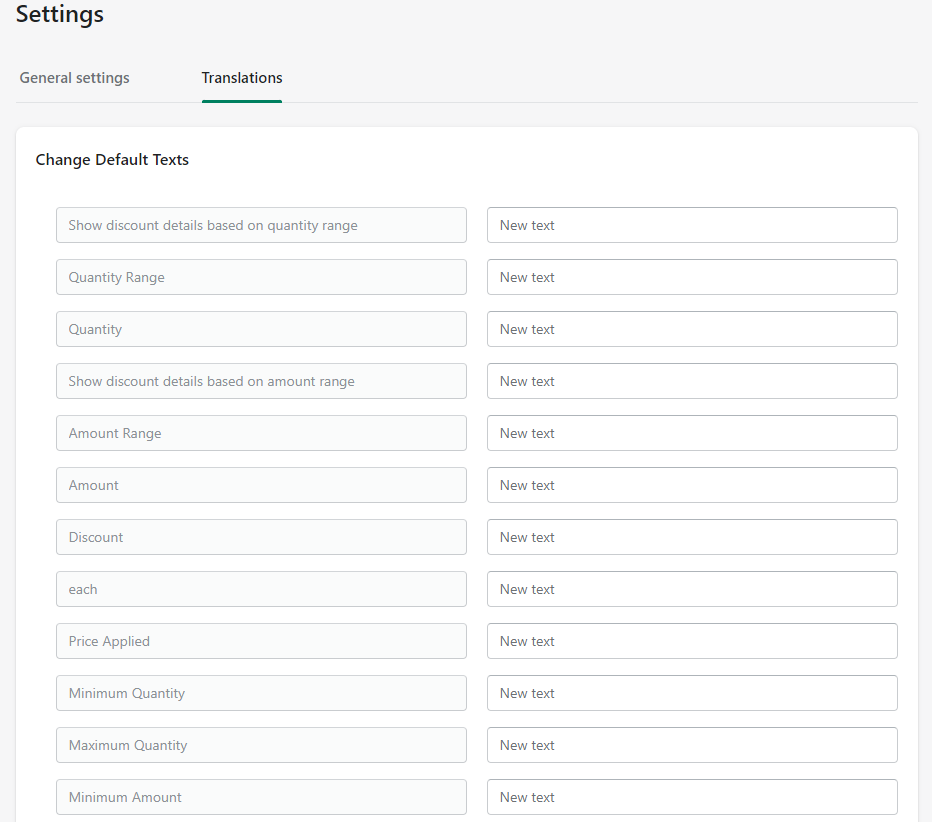Click the Change Default Texts heading

[x=112, y=159]
